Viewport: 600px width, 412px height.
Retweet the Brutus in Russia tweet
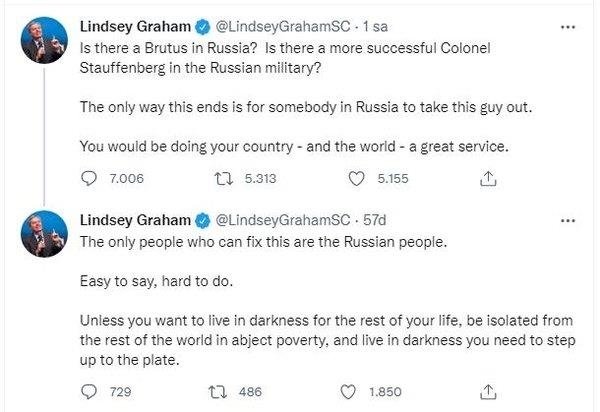tap(223, 179)
